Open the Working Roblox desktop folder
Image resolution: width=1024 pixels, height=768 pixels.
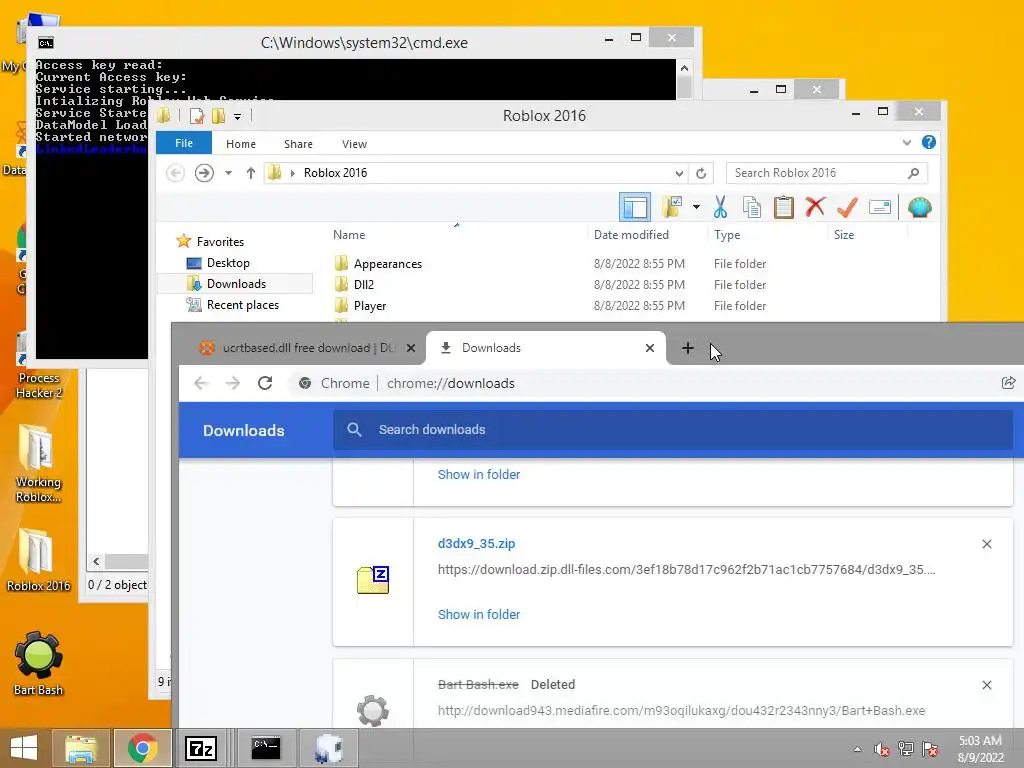coord(38,464)
